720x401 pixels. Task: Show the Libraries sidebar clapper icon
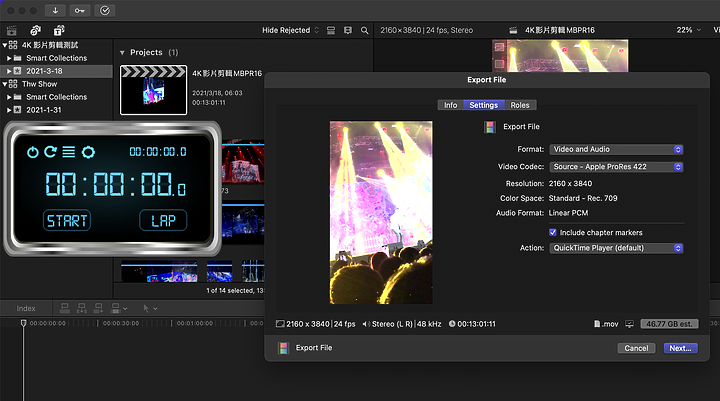click(x=11, y=30)
